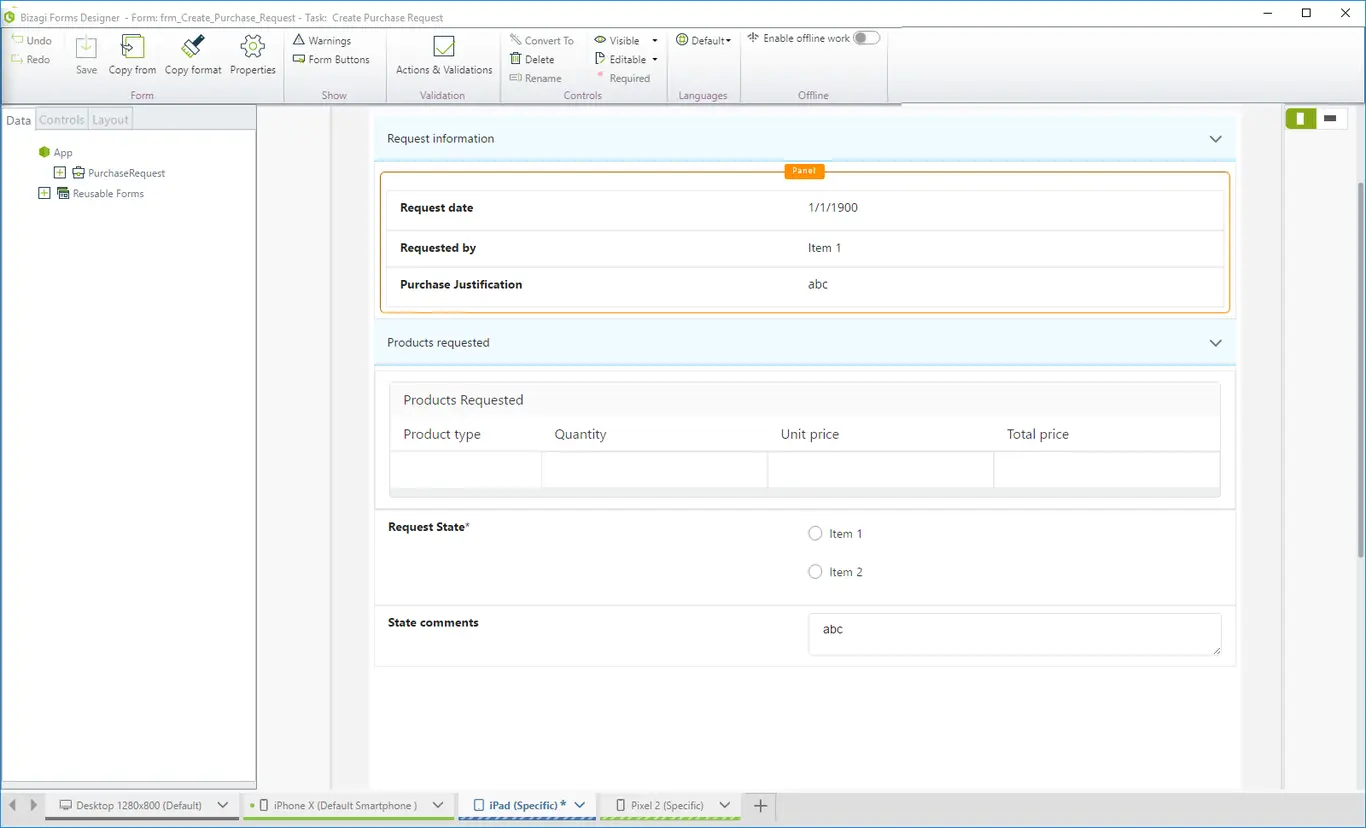Switch to the Layout tab
Image resolution: width=1366 pixels, height=828 pixels.
[110, 120]
